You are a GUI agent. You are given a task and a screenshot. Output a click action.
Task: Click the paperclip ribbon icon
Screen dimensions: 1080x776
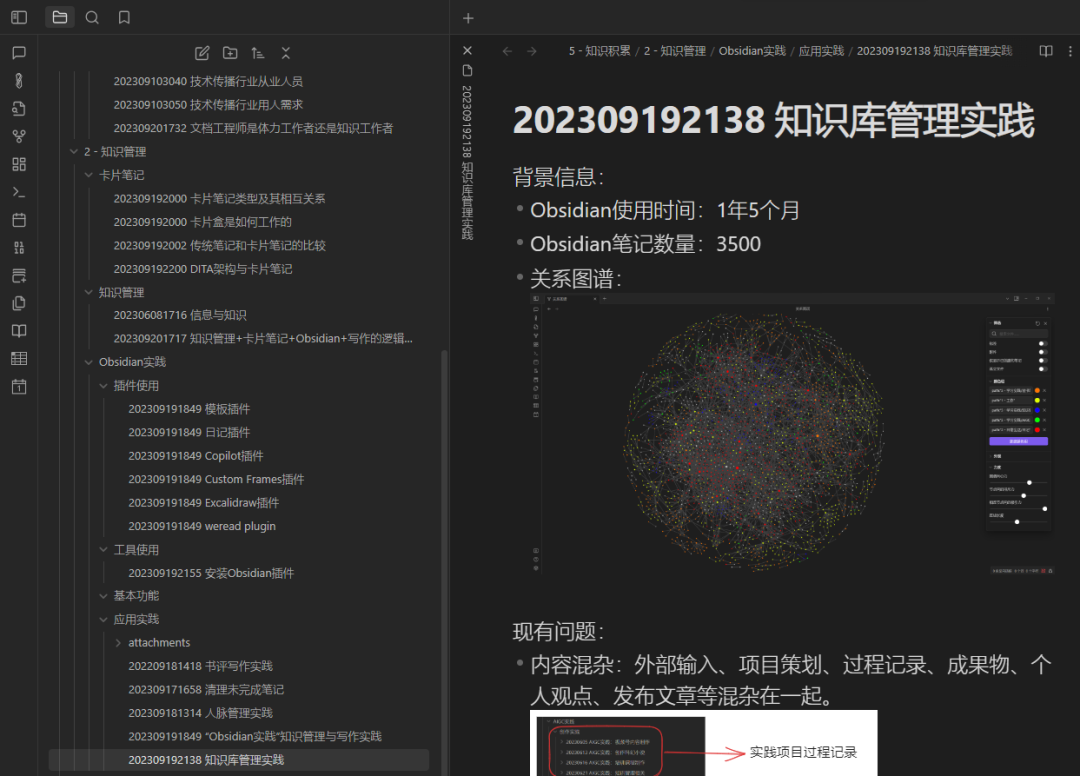(x=19, y=81)
